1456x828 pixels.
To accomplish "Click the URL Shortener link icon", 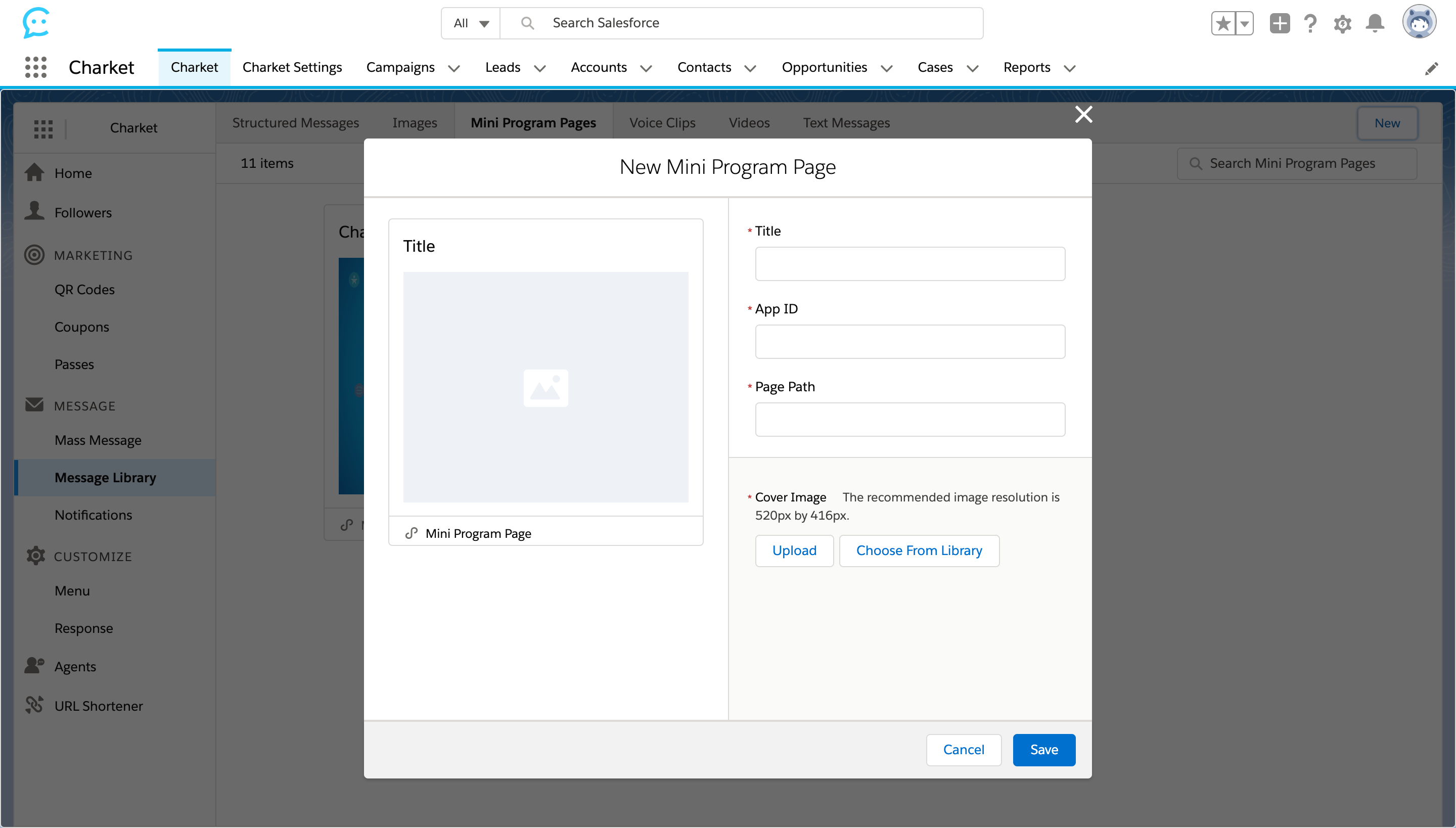I will tap(34, 705).
